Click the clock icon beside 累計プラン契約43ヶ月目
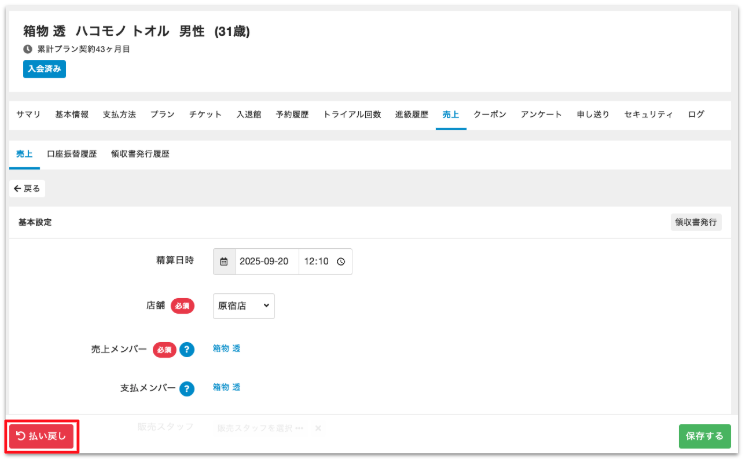This screenshot has height=459, width=744. point(27,49)
